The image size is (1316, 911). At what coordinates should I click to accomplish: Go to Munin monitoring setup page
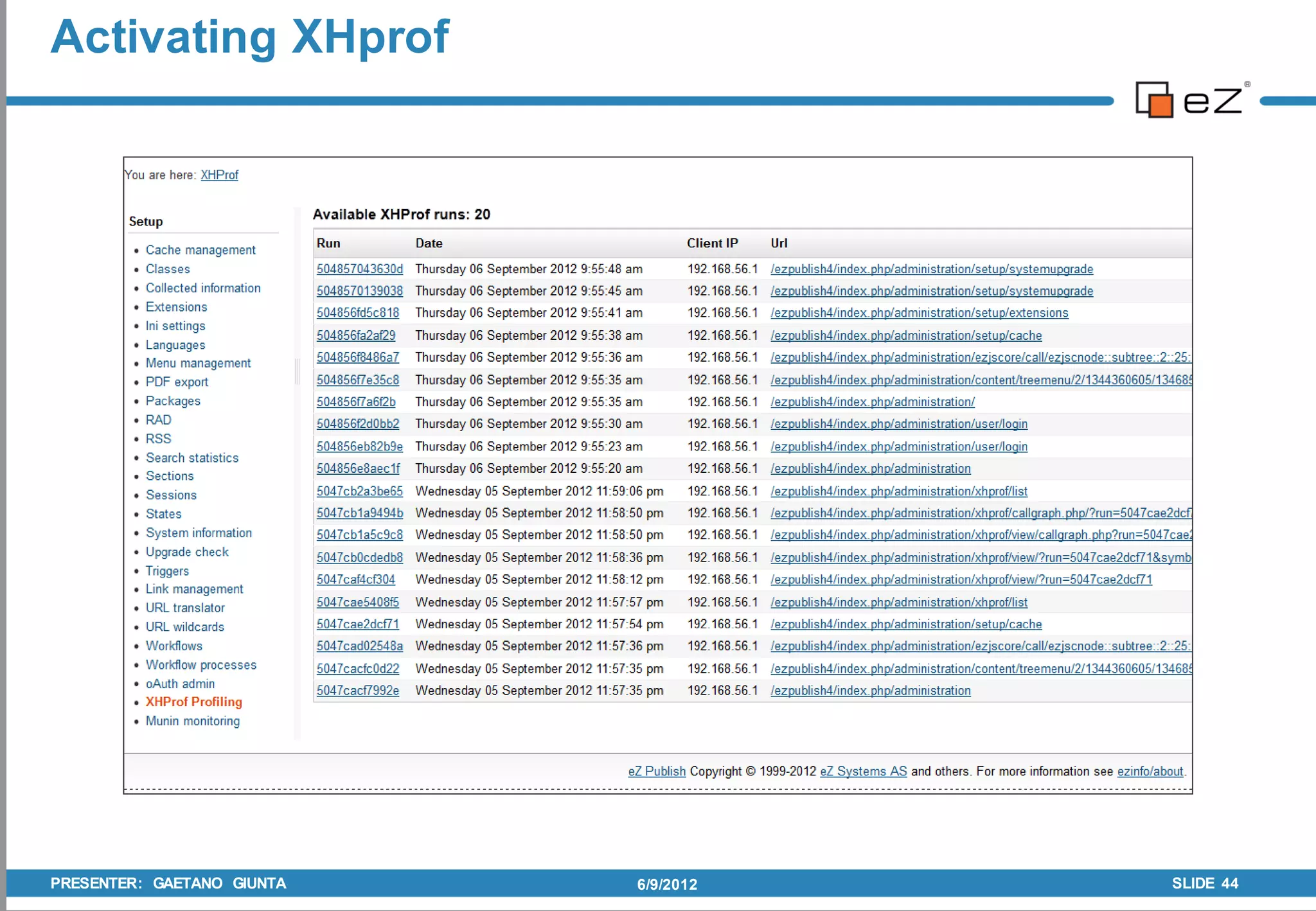point(192,721)
